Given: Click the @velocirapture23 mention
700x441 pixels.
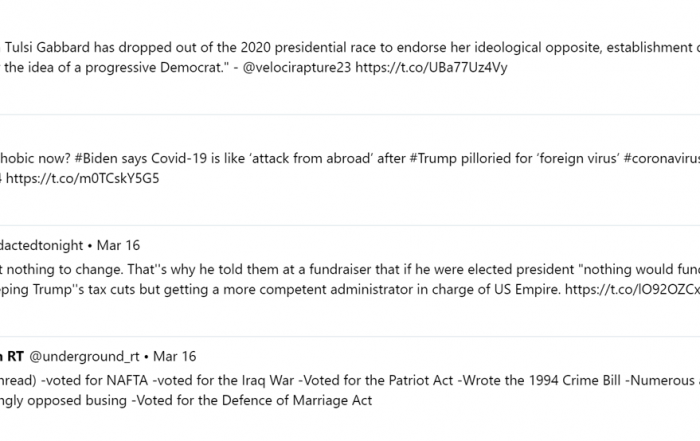Looking at the screenshot, I should click(297, 67).
